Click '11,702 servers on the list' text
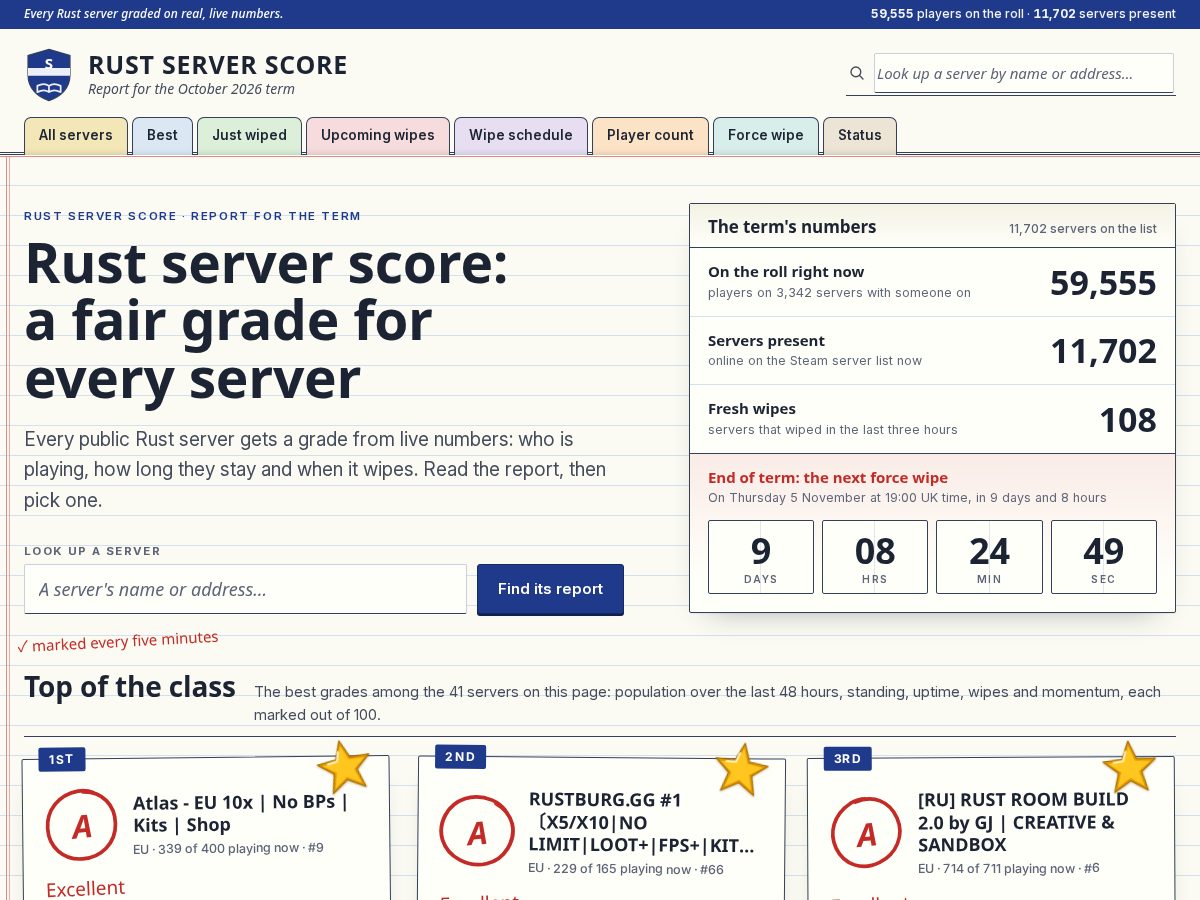The width and height of the screenshot is (1200, 900). [x=1083, y=229]
